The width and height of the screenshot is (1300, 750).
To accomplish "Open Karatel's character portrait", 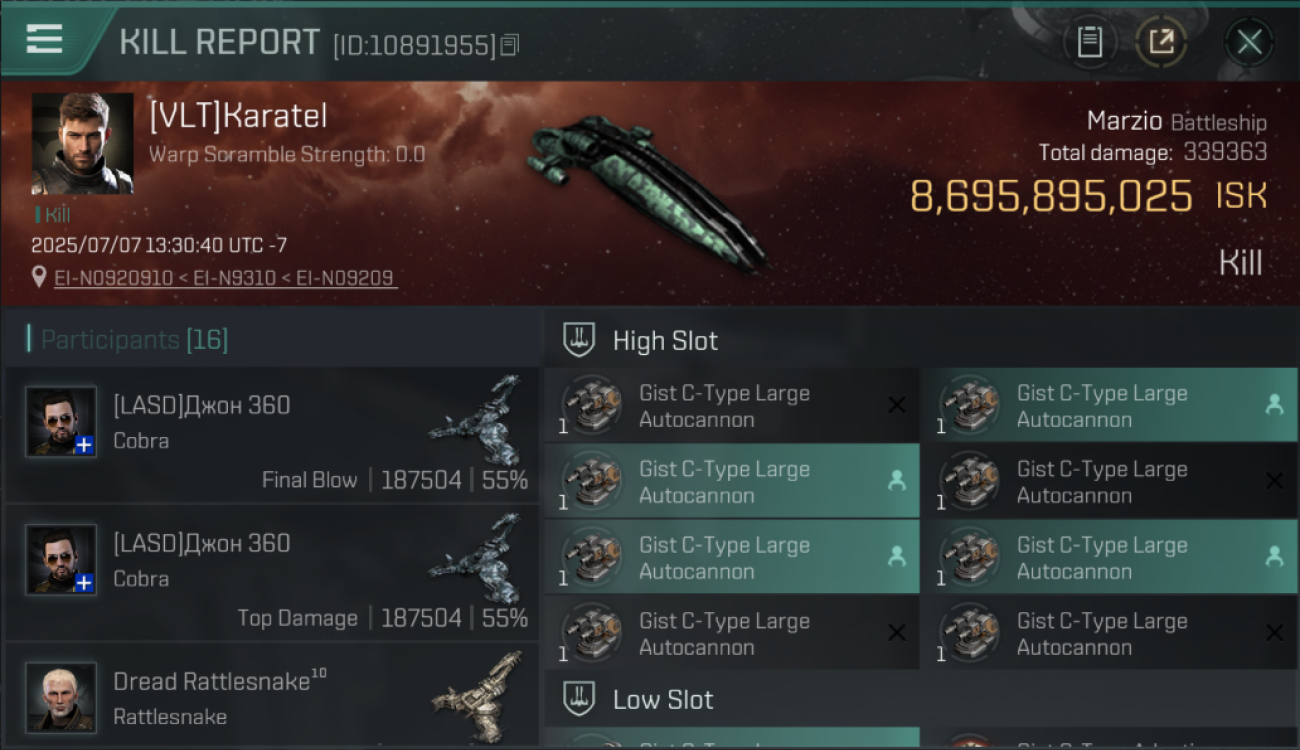I will [x=82, y=143].
